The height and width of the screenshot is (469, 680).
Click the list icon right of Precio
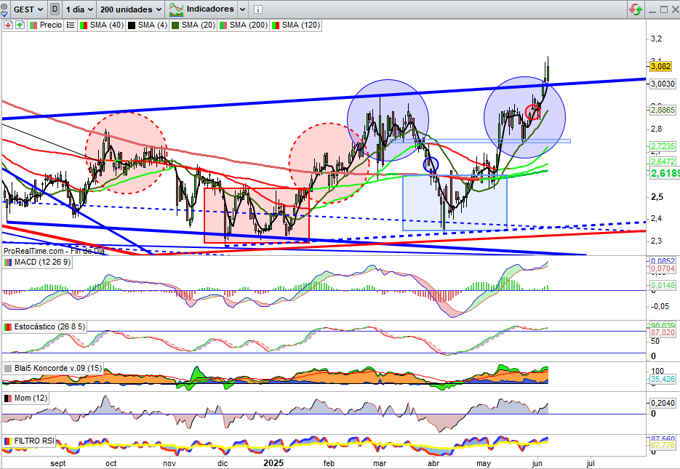70,25
